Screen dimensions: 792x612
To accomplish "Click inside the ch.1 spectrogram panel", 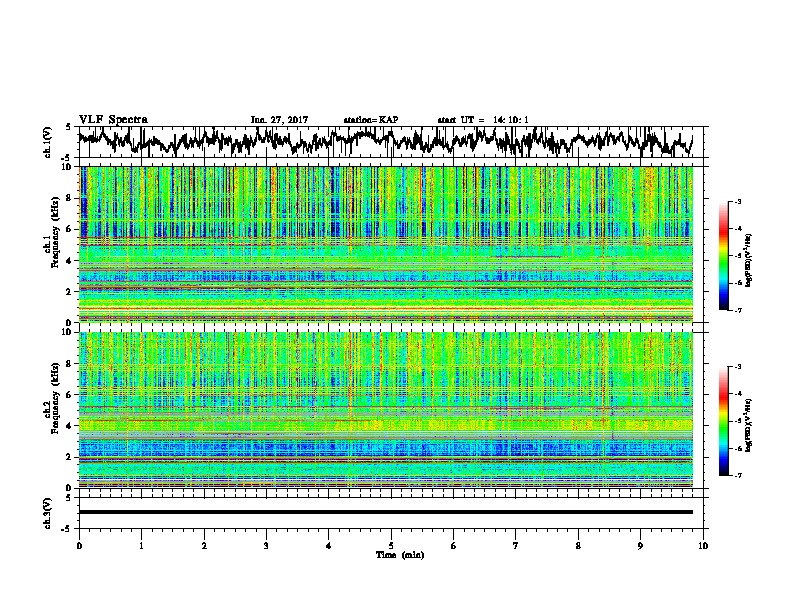I will [x=386, y=244].
